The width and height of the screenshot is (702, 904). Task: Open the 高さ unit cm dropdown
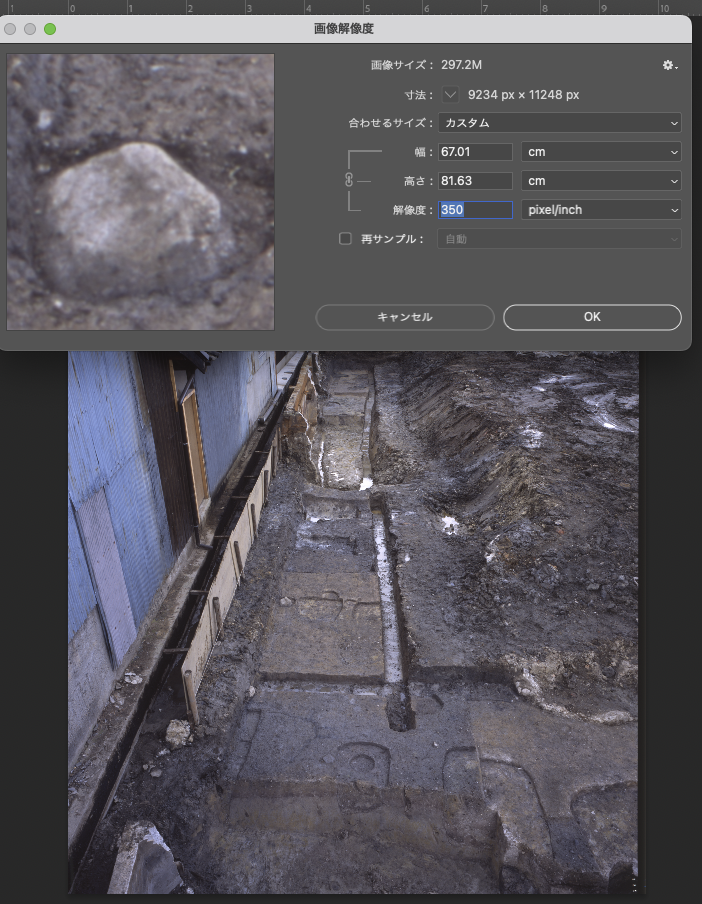[600, 181]
